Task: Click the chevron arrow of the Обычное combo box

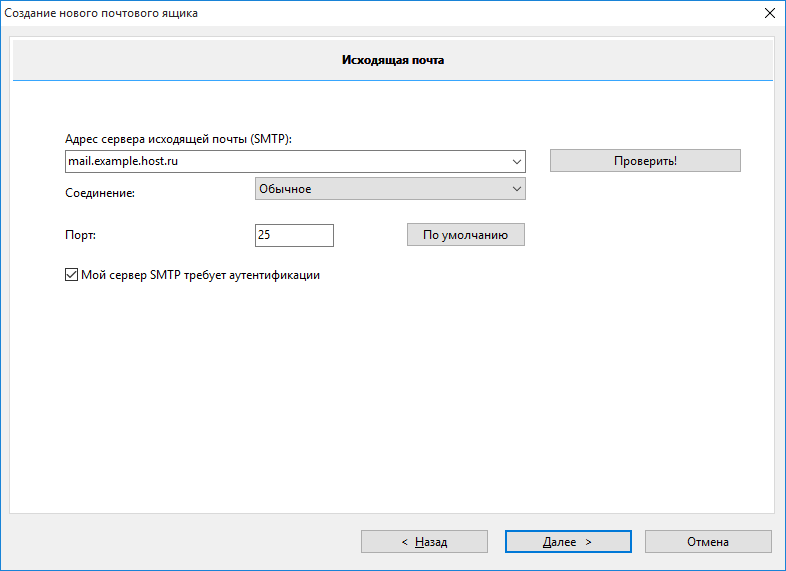Action: point(516,189)
